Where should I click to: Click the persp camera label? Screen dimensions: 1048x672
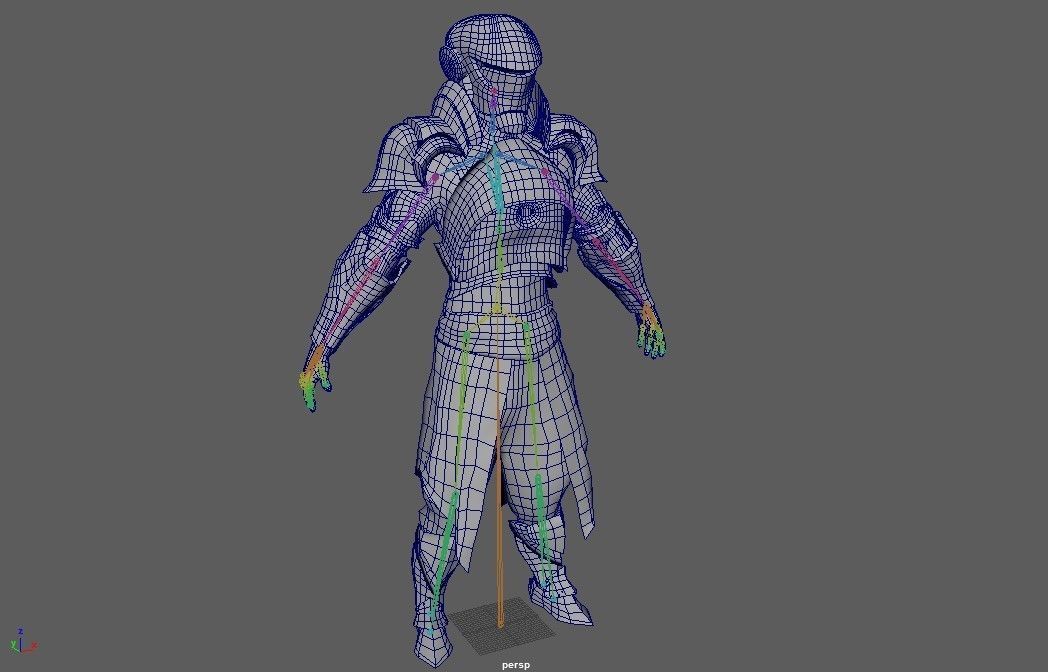(x=515, y=665)
